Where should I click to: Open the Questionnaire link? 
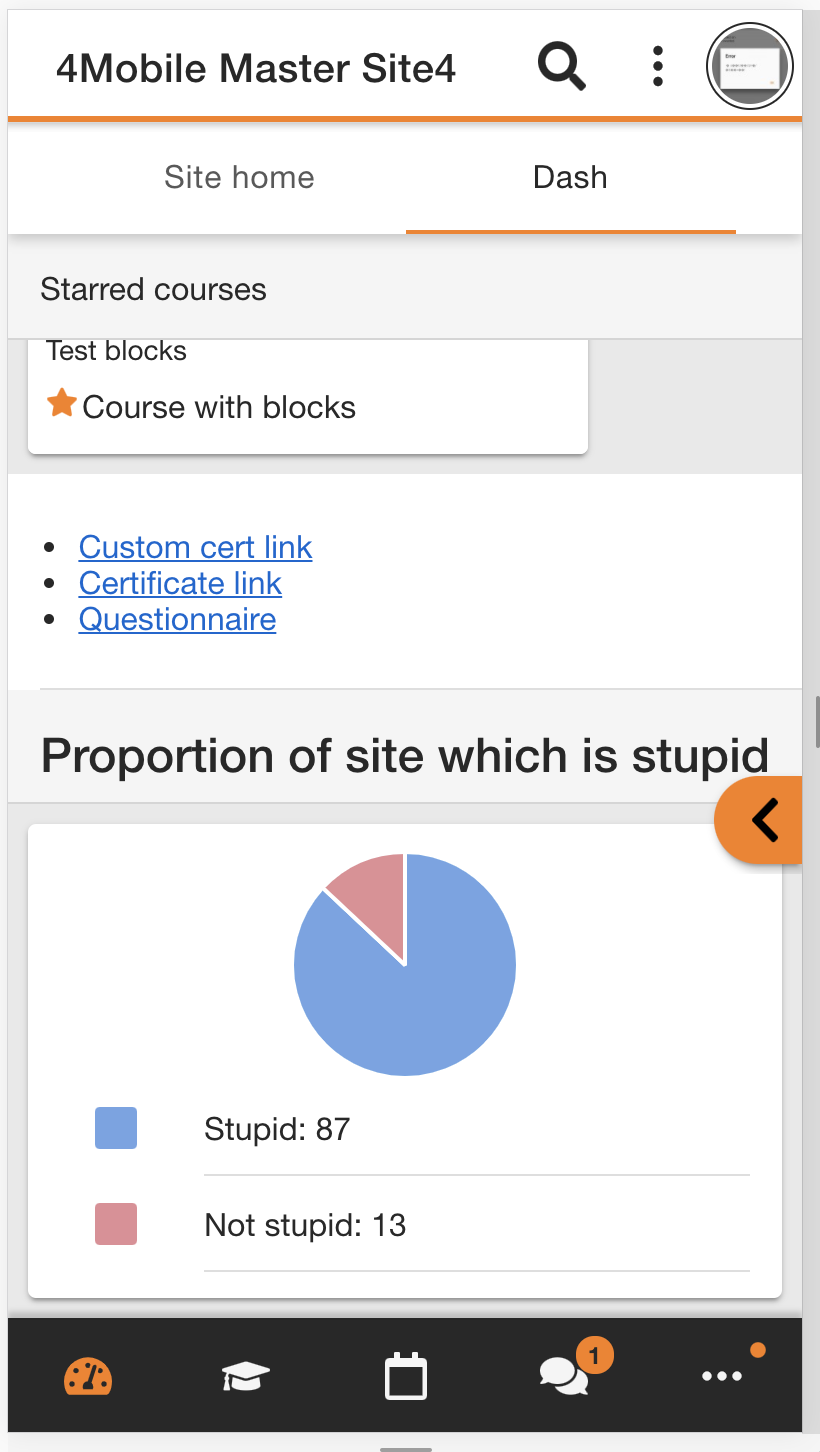(x=177, y=619)
